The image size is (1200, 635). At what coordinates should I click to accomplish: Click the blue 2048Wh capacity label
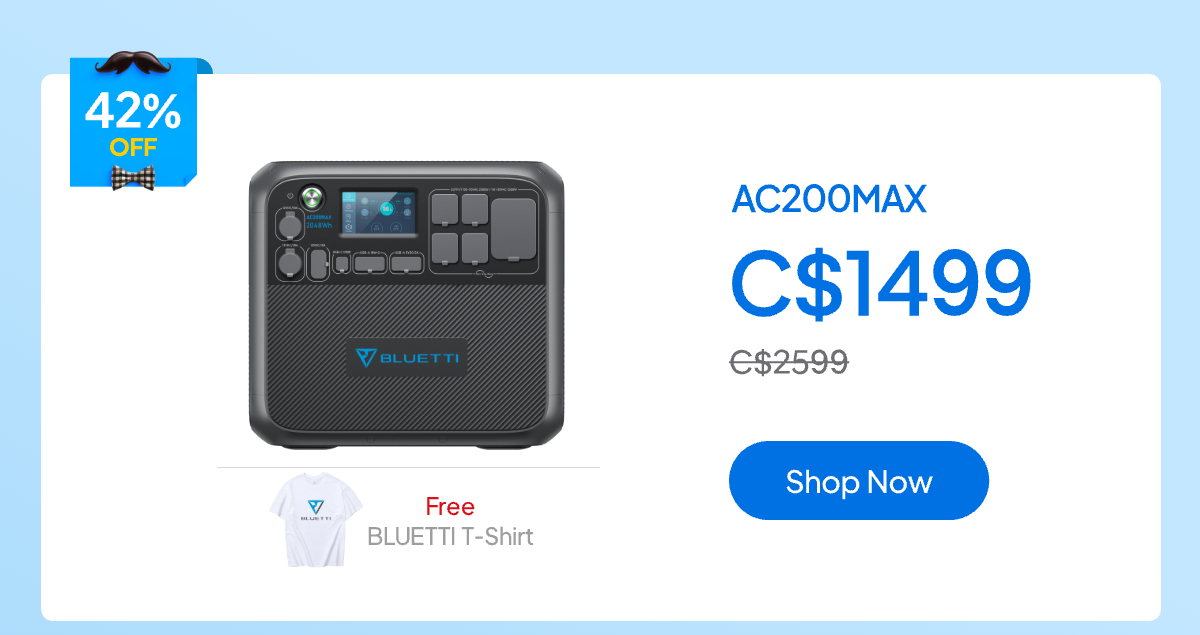[x=319, y=226]
